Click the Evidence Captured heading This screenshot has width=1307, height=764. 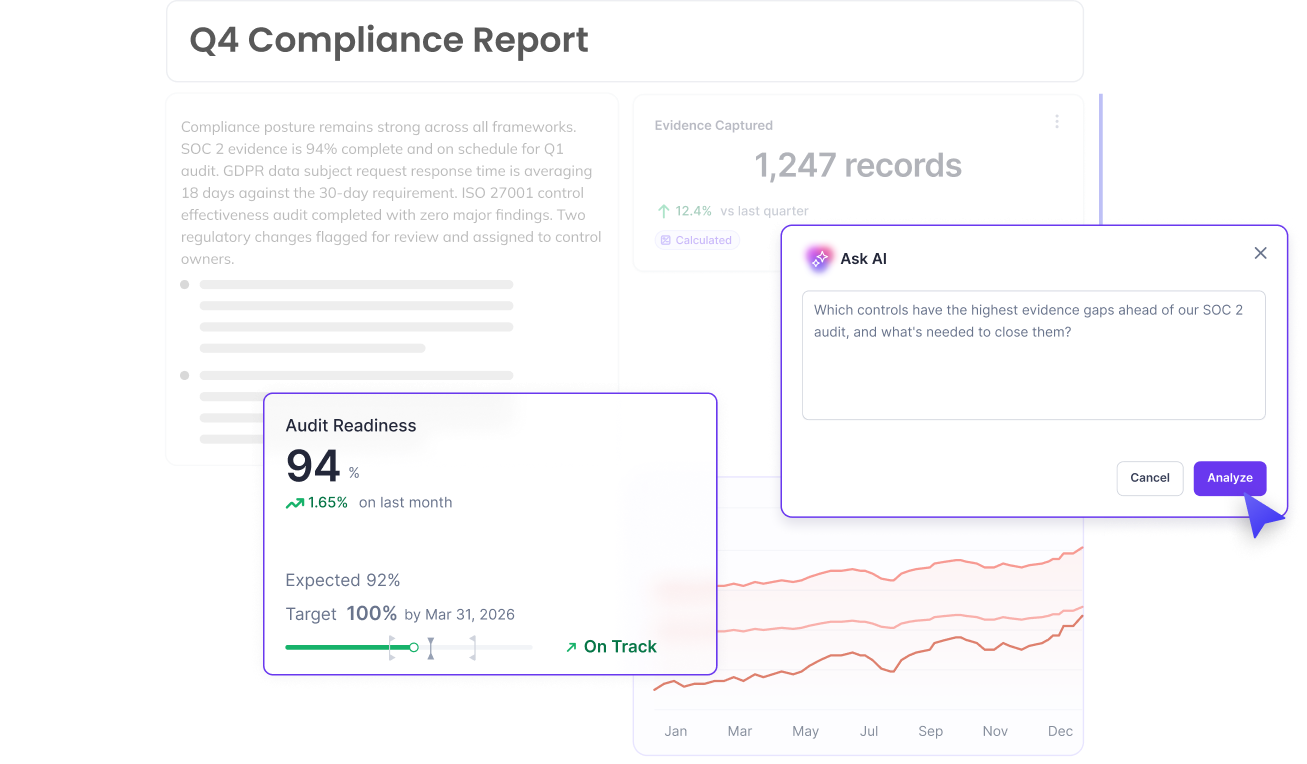coord(714,125)
